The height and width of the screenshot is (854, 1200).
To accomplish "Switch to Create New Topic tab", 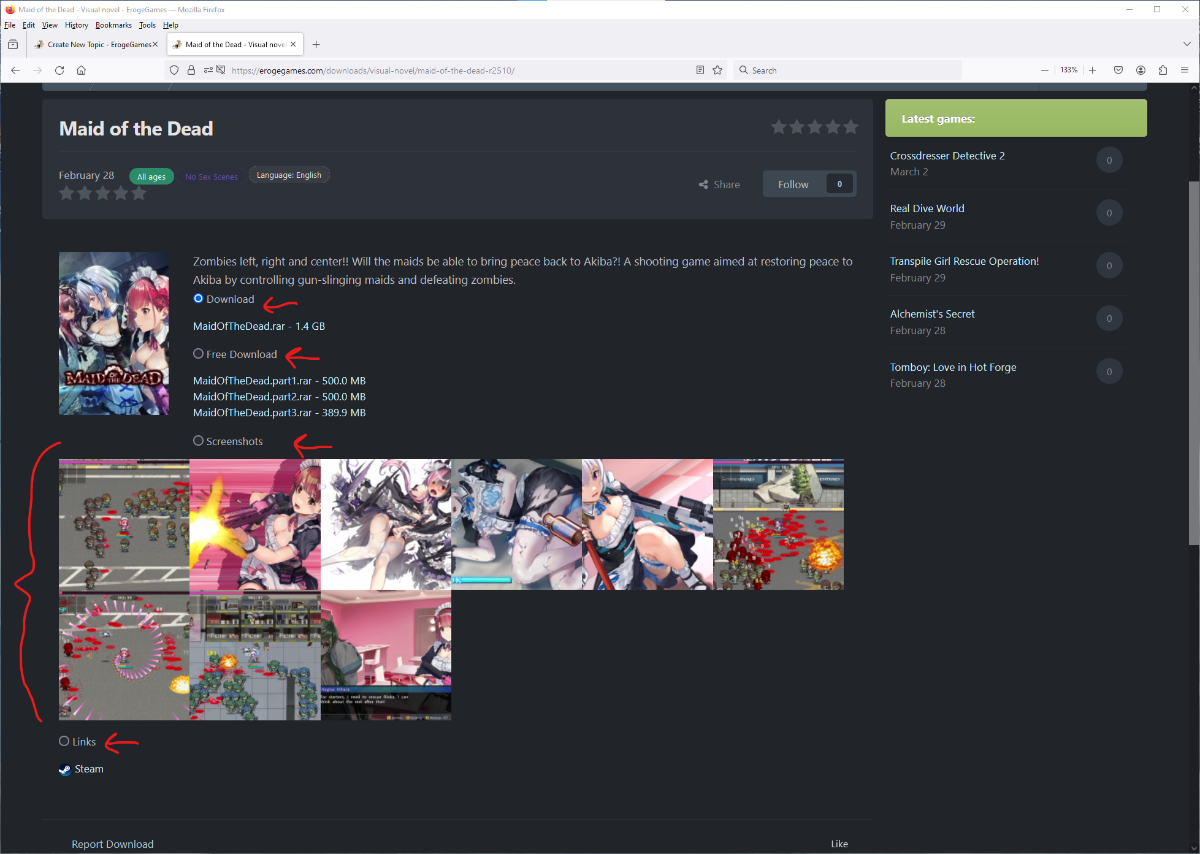I will click(x=92, y=44).
